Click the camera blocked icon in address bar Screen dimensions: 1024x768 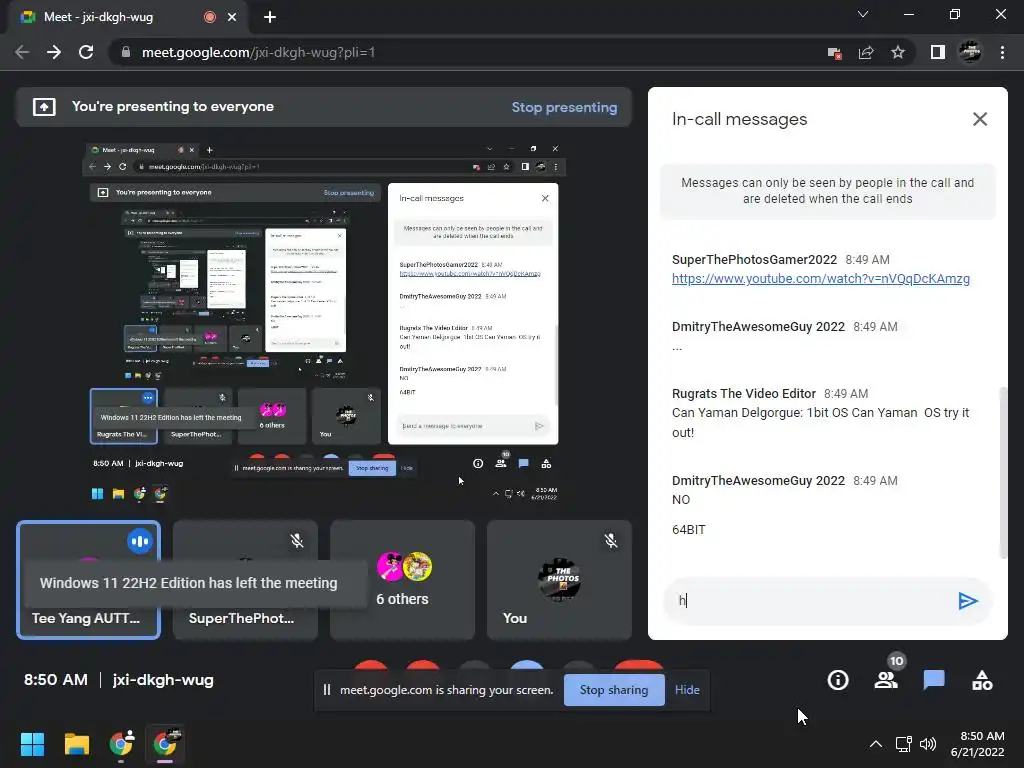tap(834, 53)
